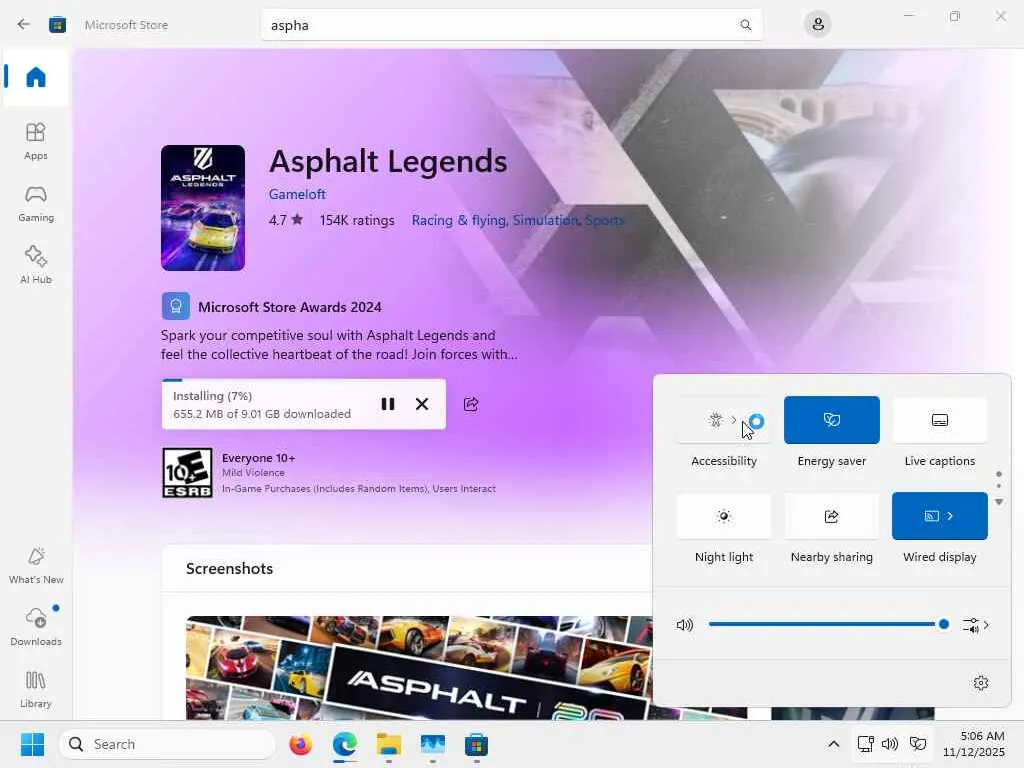This screenshot has height=768, width=1024.
Task: Toggle Nearby sharing
Action: (831, 516)
